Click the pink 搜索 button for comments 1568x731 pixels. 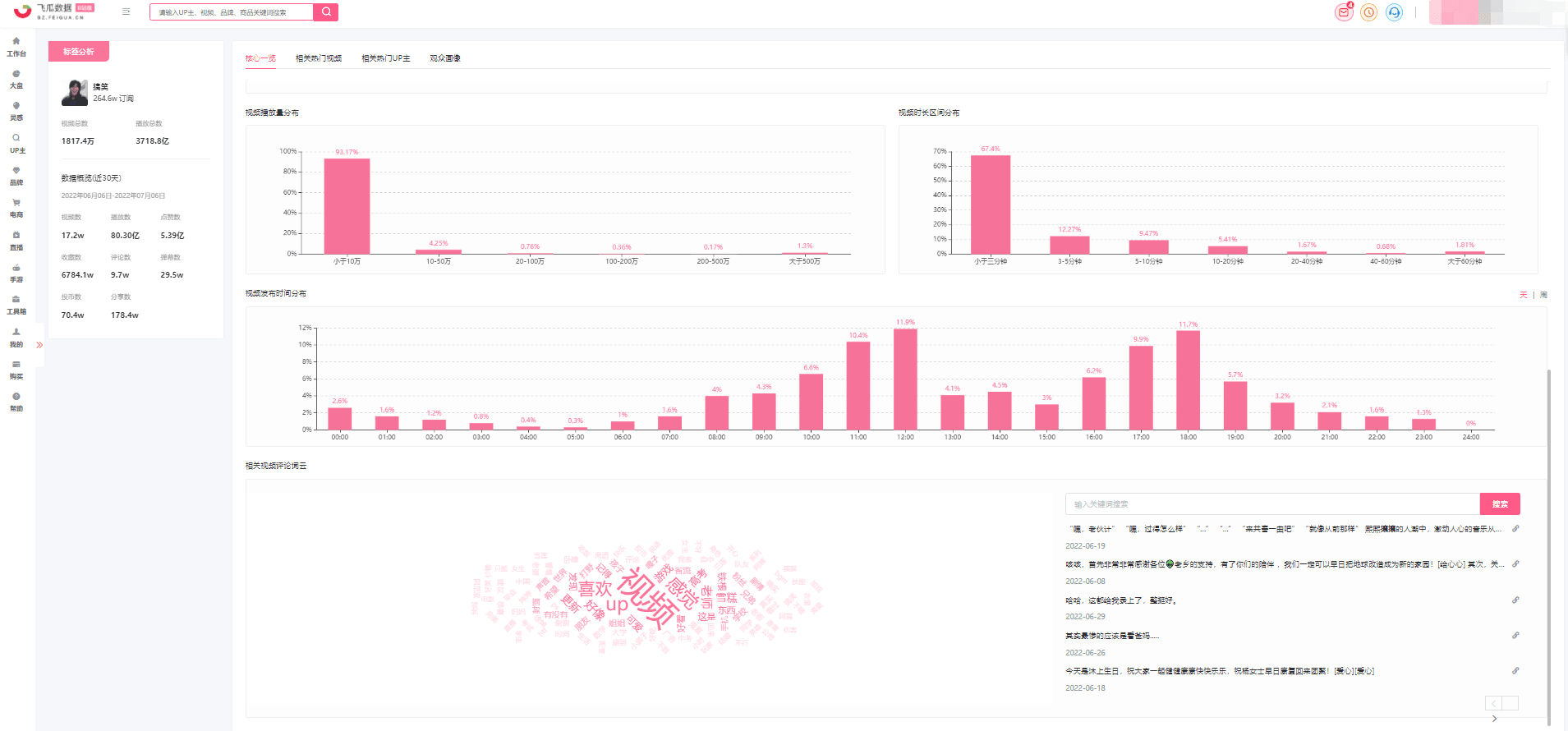(1500, 504)
